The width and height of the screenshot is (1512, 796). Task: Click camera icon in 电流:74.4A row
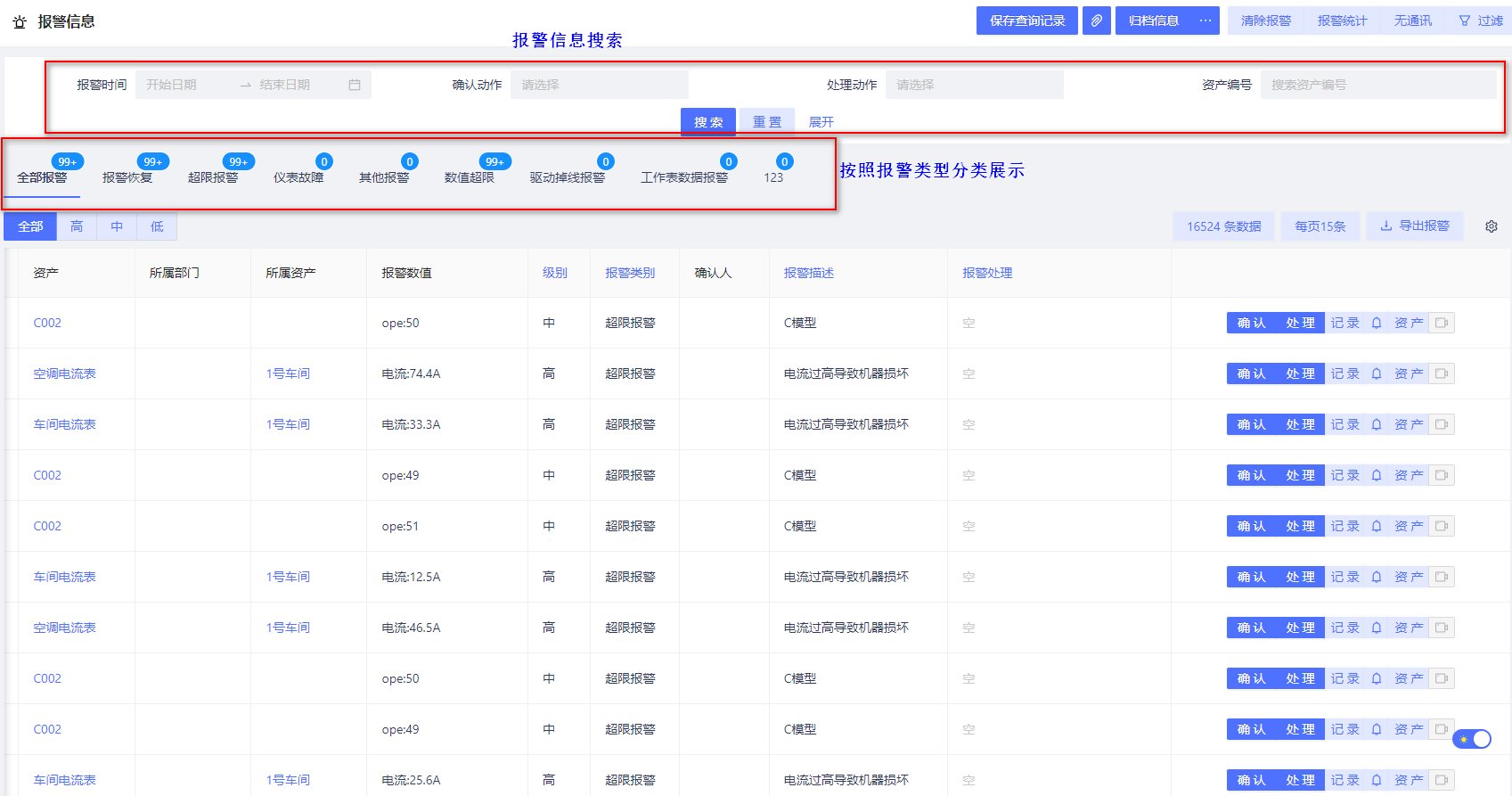tap(1442, 373)
